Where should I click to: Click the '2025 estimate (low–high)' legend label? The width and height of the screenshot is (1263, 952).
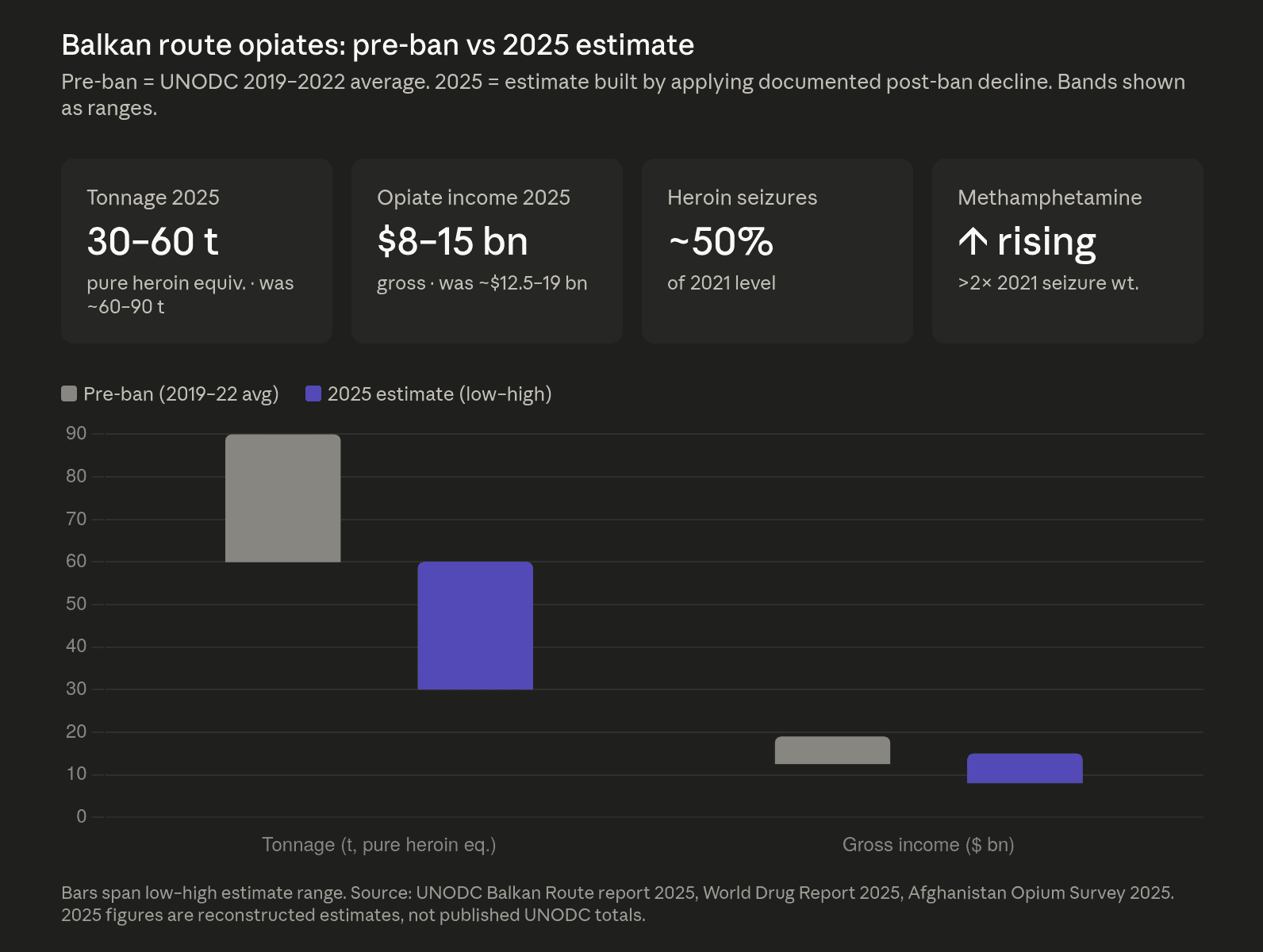440,394
